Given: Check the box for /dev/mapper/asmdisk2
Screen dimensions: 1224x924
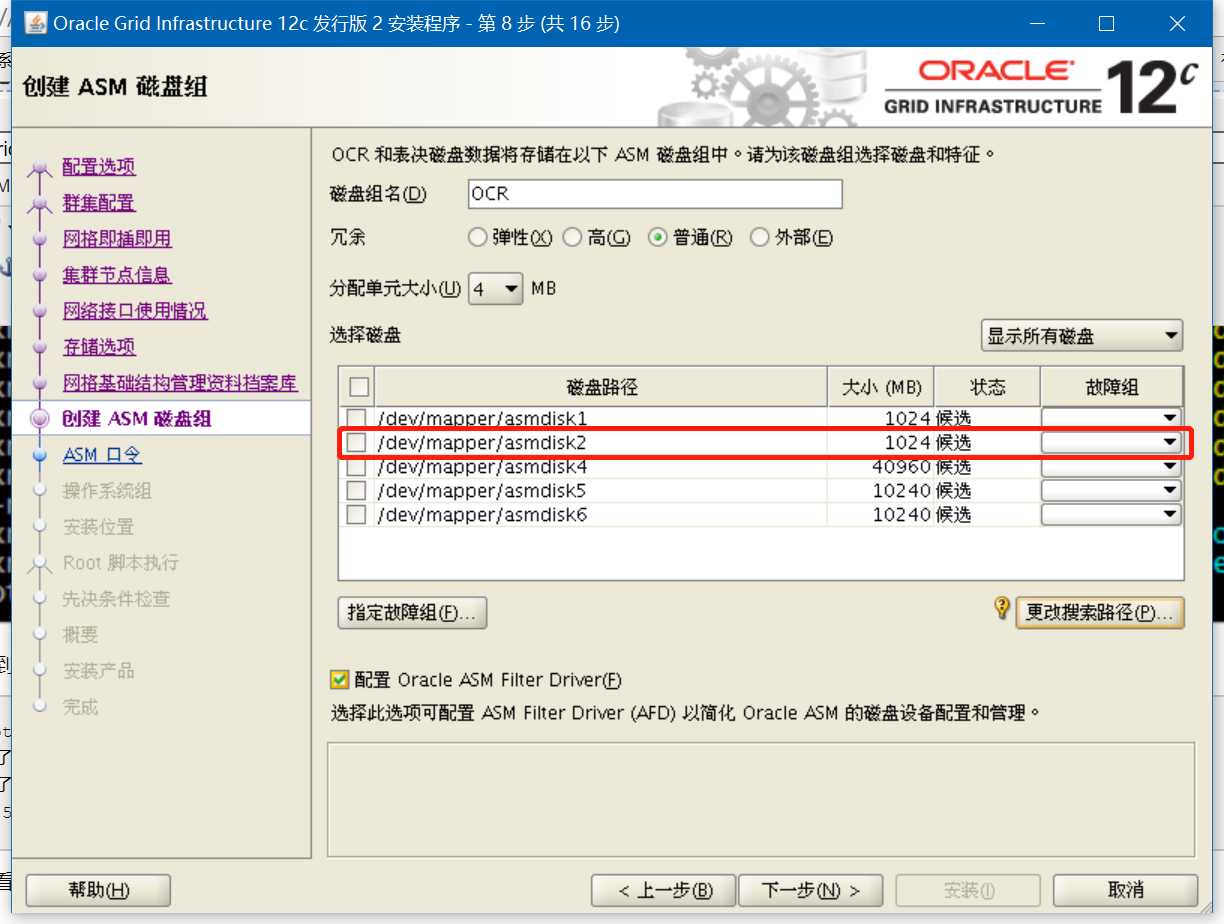Looking at the screenshot, I should click(x=356, y=442).
